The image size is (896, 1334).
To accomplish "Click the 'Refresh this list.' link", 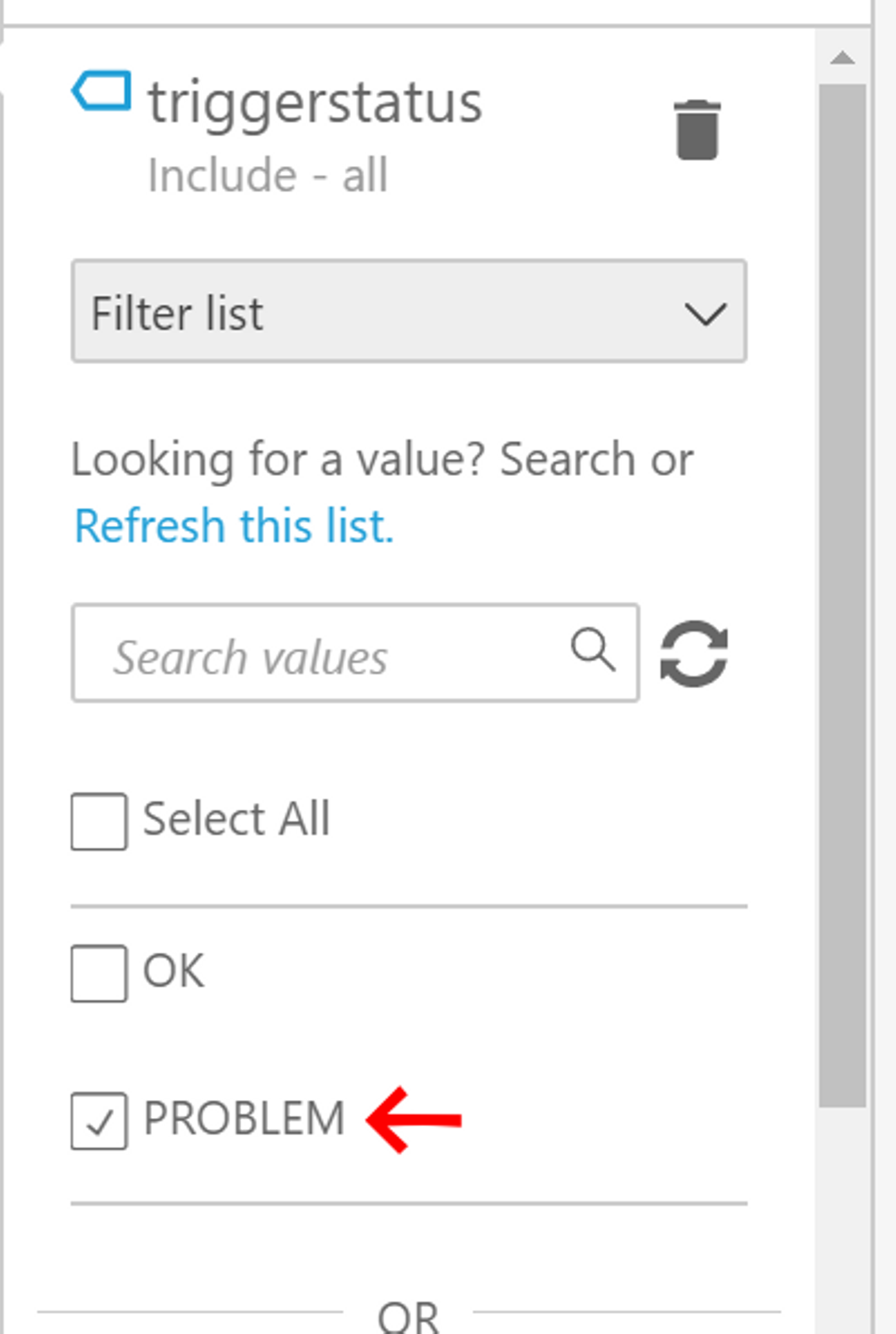I will (x=234, y=526).
